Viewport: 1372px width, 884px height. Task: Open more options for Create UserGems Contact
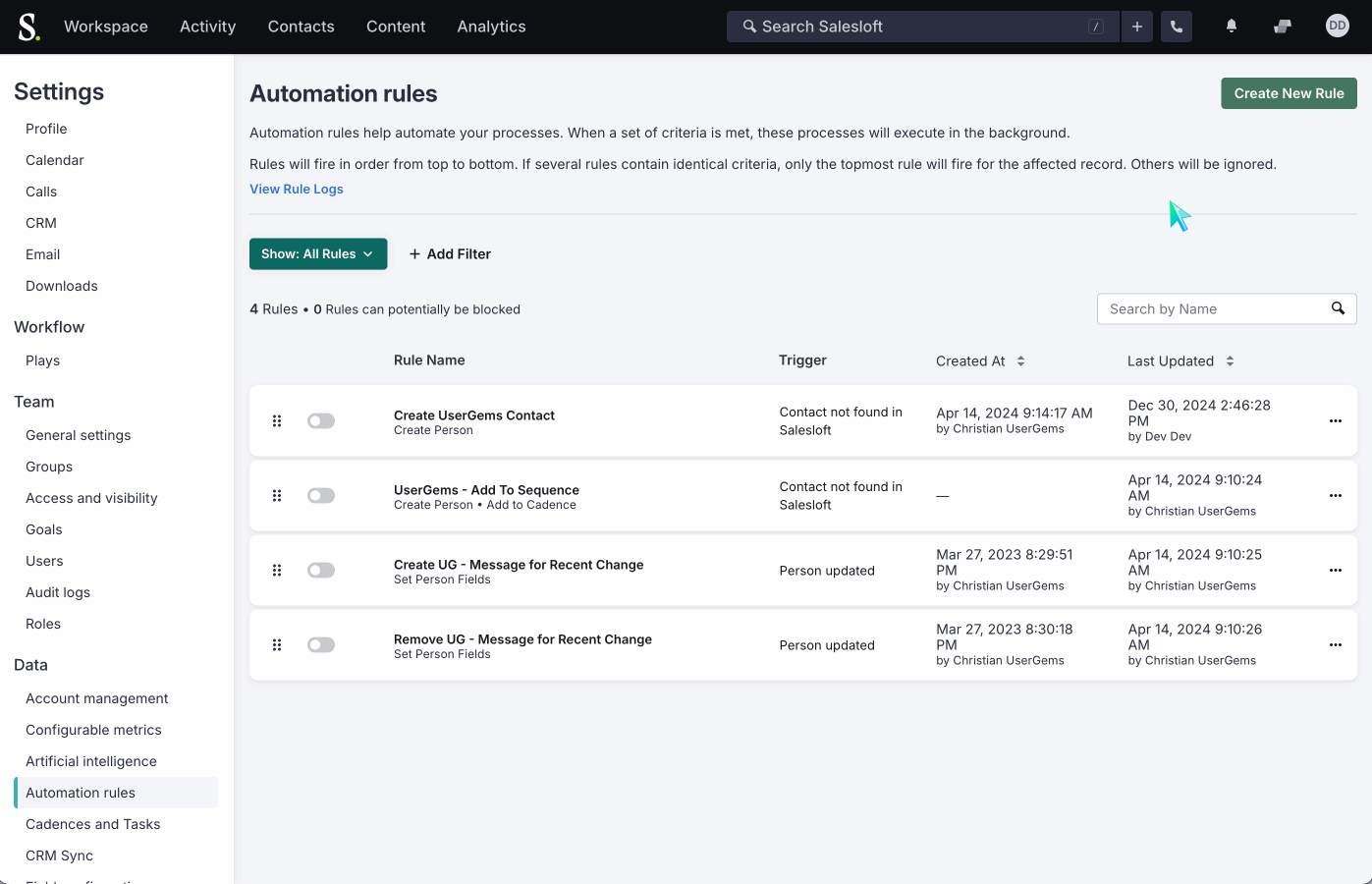pyautogui.click(x=1336, y=420)
